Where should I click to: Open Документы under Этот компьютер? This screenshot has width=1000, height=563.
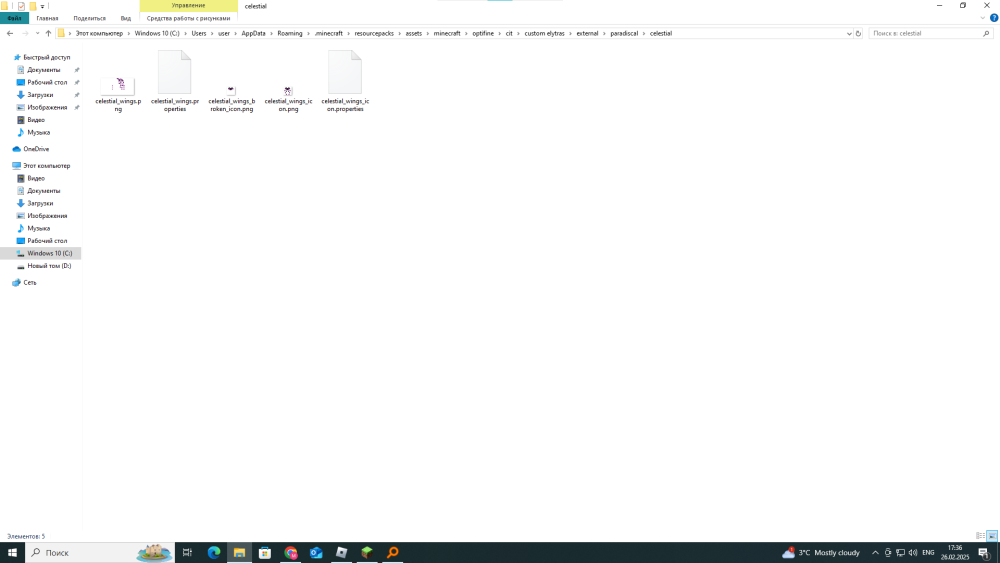pos(43,191)
